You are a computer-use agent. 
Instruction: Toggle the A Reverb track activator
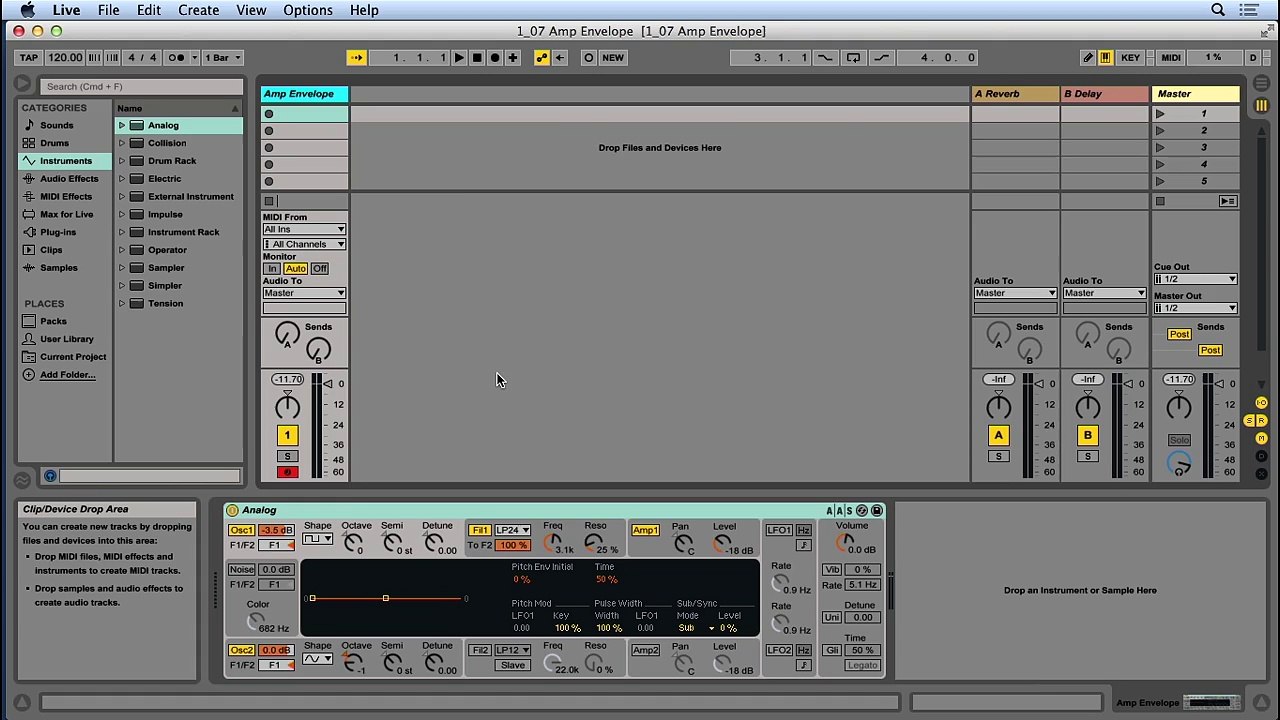coord(998,435)
